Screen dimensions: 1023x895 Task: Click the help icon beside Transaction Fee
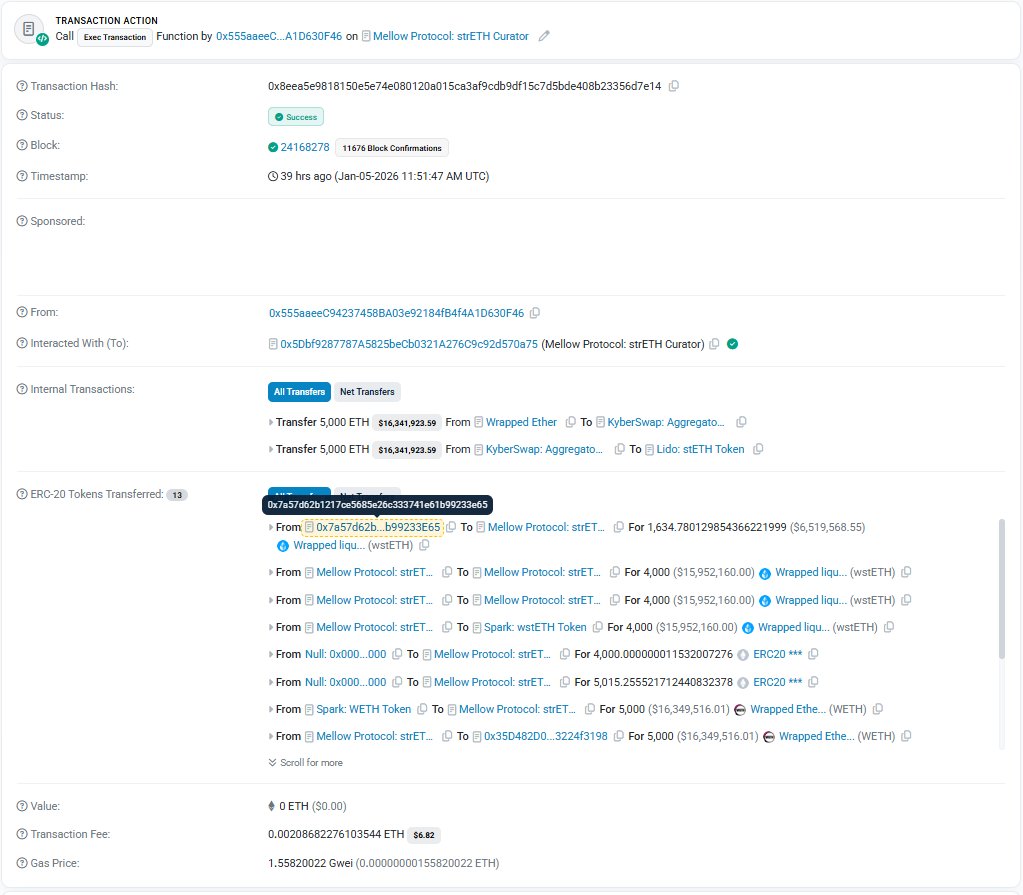pyautogui.click(x=22, y=834)
